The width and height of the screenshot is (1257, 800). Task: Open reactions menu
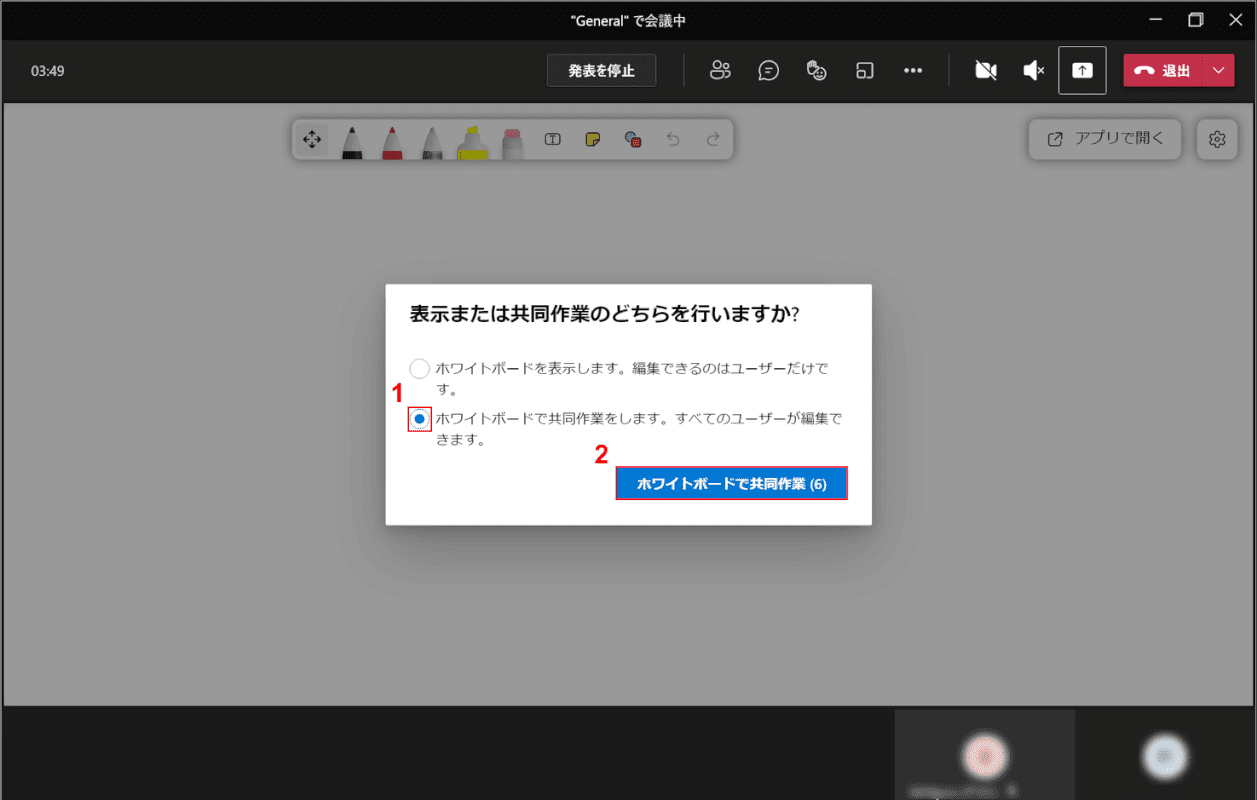pyautogui.click(x=816, y=71)
